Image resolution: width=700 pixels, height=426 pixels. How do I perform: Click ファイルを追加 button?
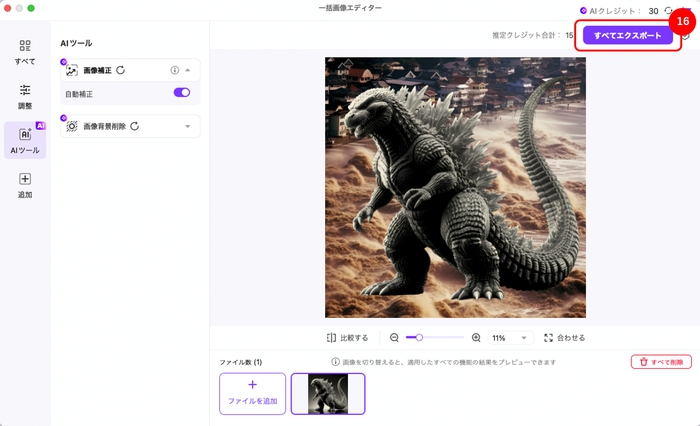point(252,394)
